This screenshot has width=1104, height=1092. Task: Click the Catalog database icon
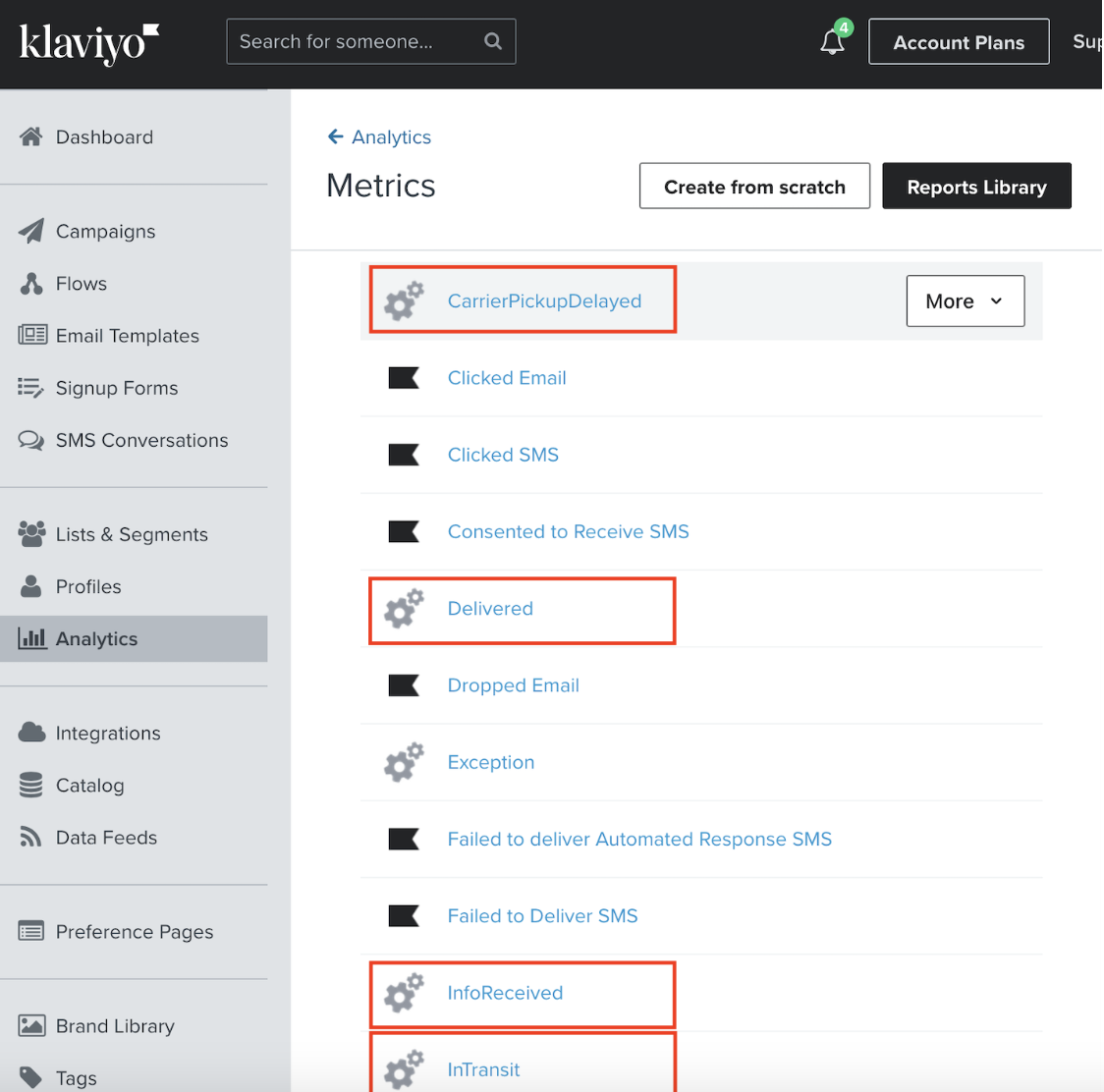click(31, 785)
